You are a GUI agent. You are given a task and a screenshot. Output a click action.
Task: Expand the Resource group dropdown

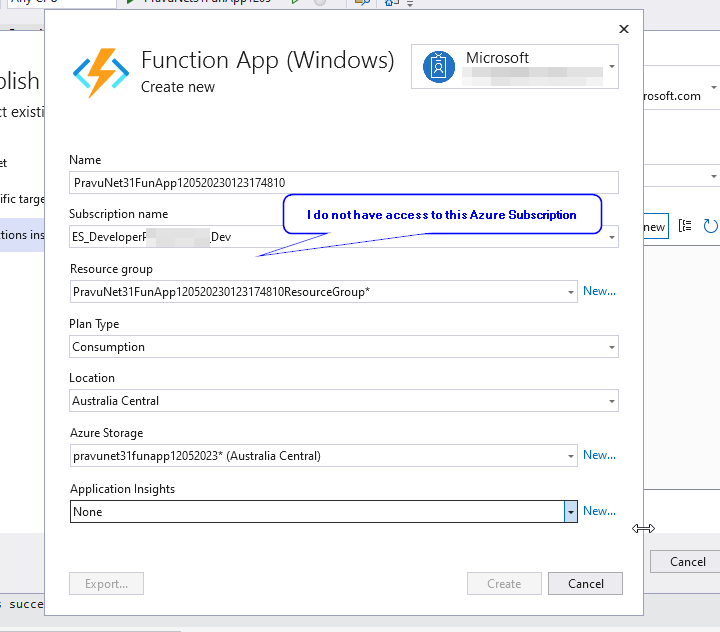570,292
